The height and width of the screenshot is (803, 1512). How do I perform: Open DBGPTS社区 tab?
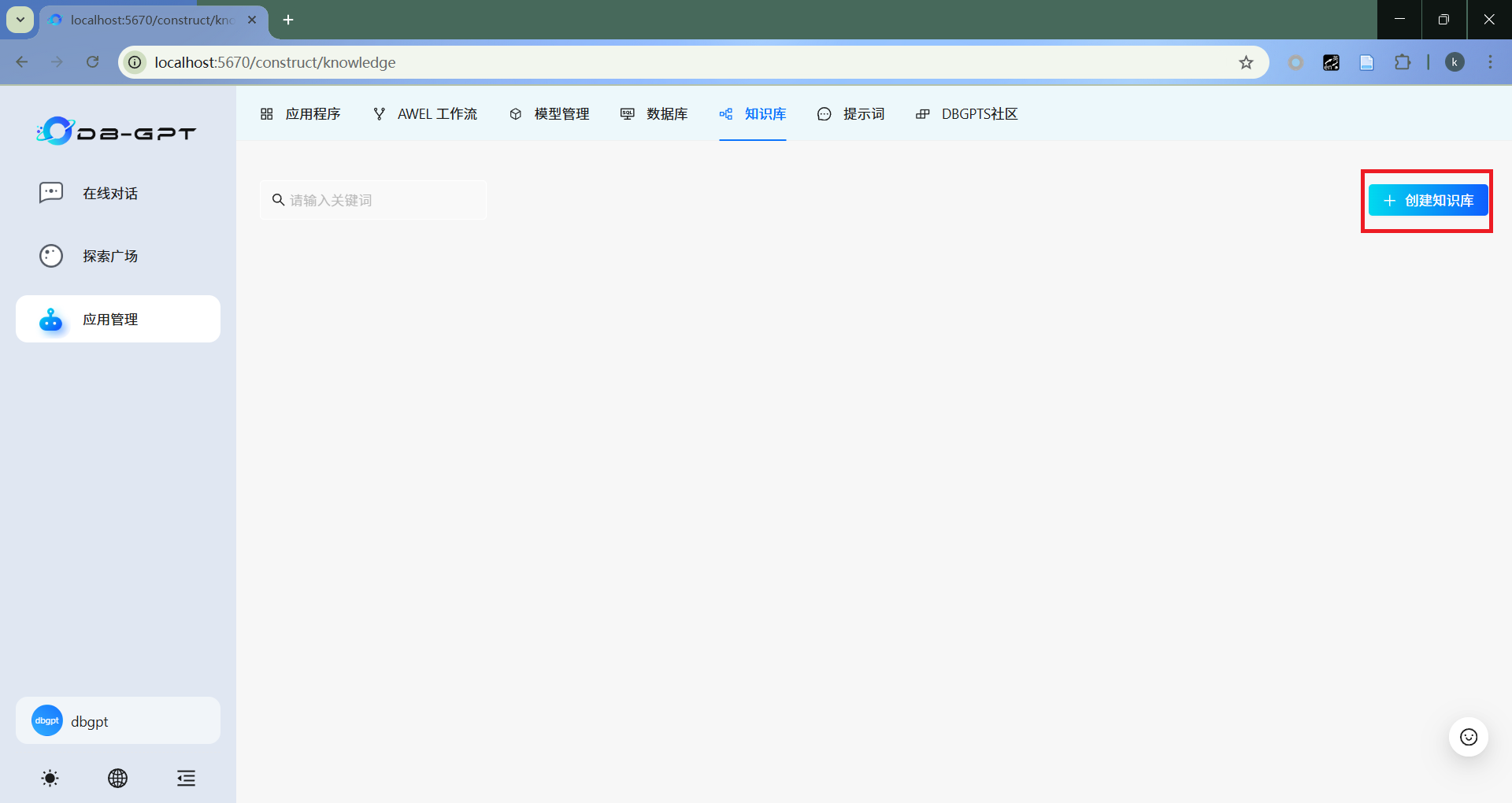[x=967, y=114]
